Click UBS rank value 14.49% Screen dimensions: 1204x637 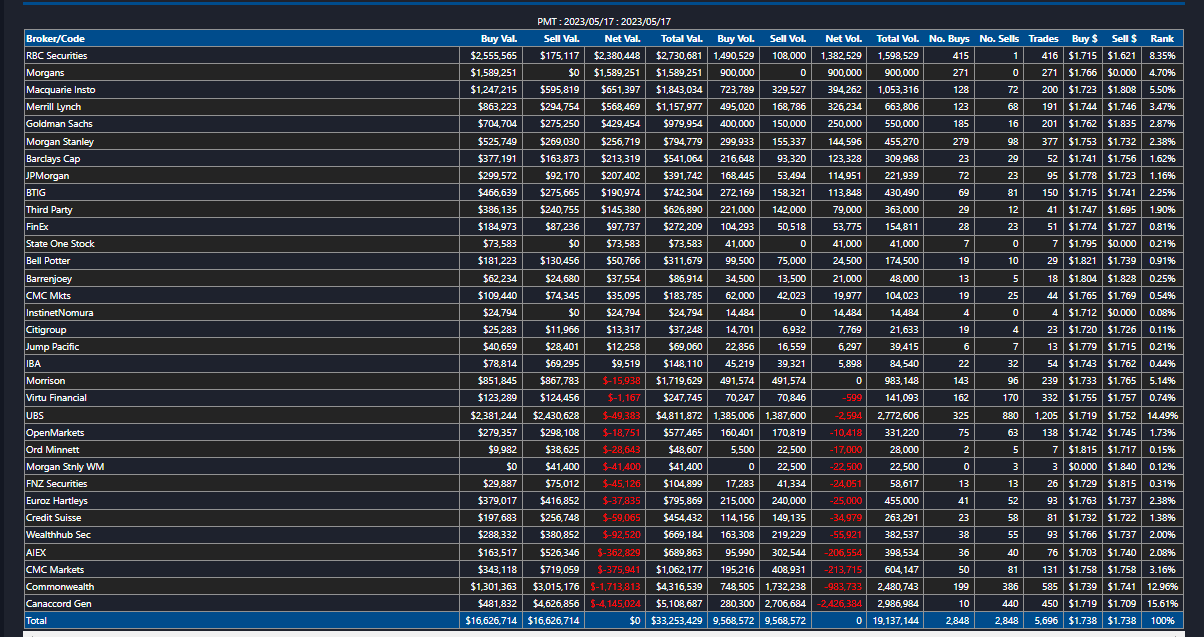(x=1160, y=415)
